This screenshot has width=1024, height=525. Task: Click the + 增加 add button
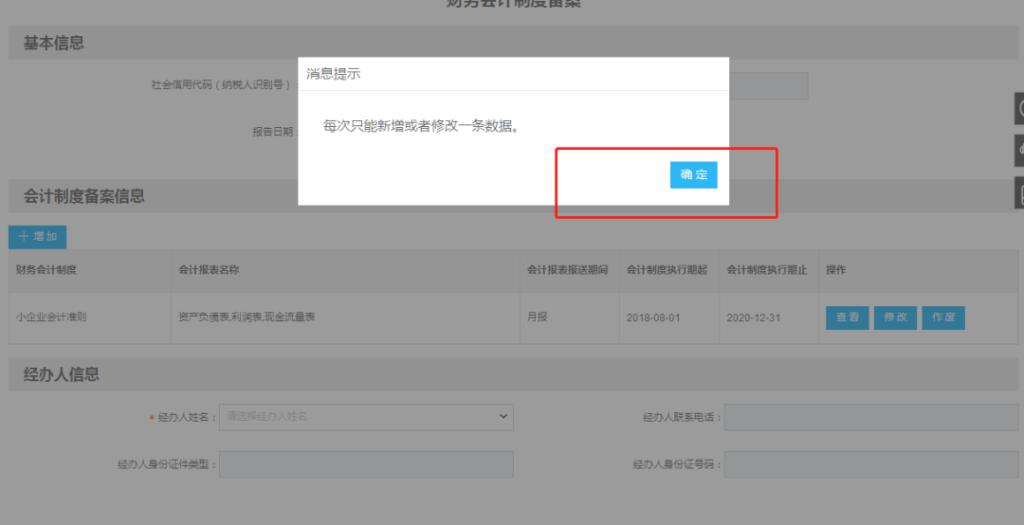tap(37, 237)
